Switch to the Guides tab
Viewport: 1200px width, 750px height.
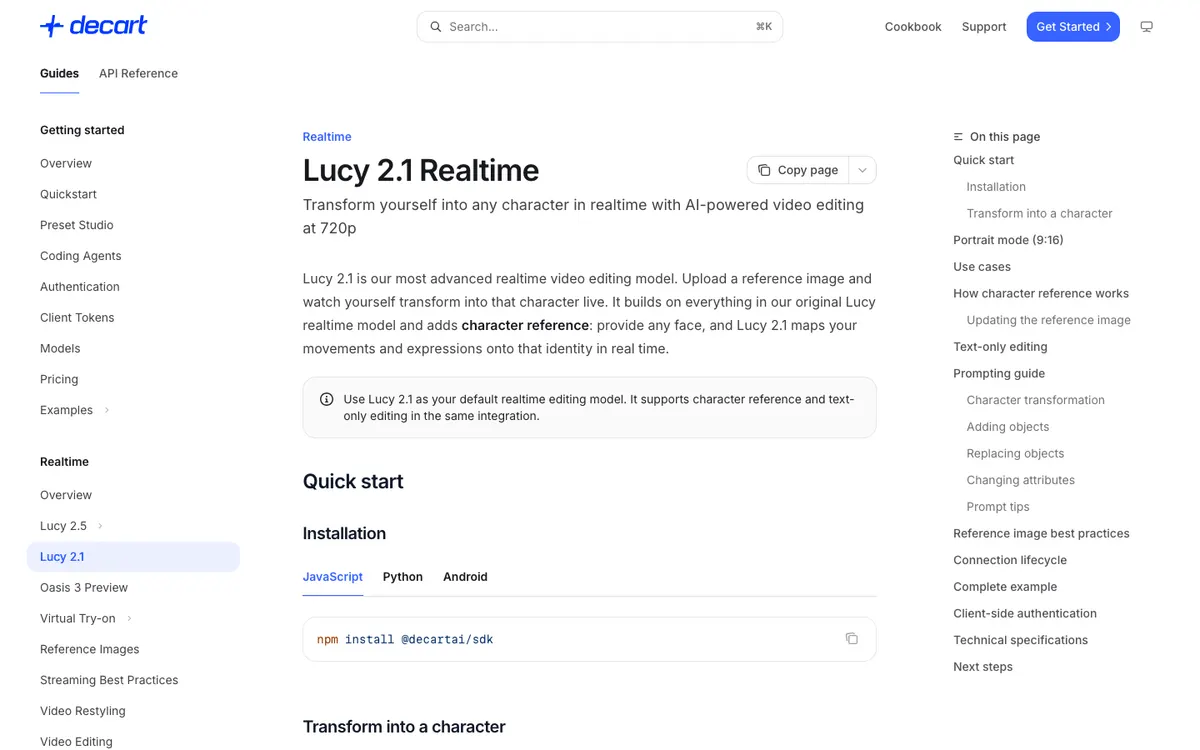pyautogui.click(x=59, y=73)
